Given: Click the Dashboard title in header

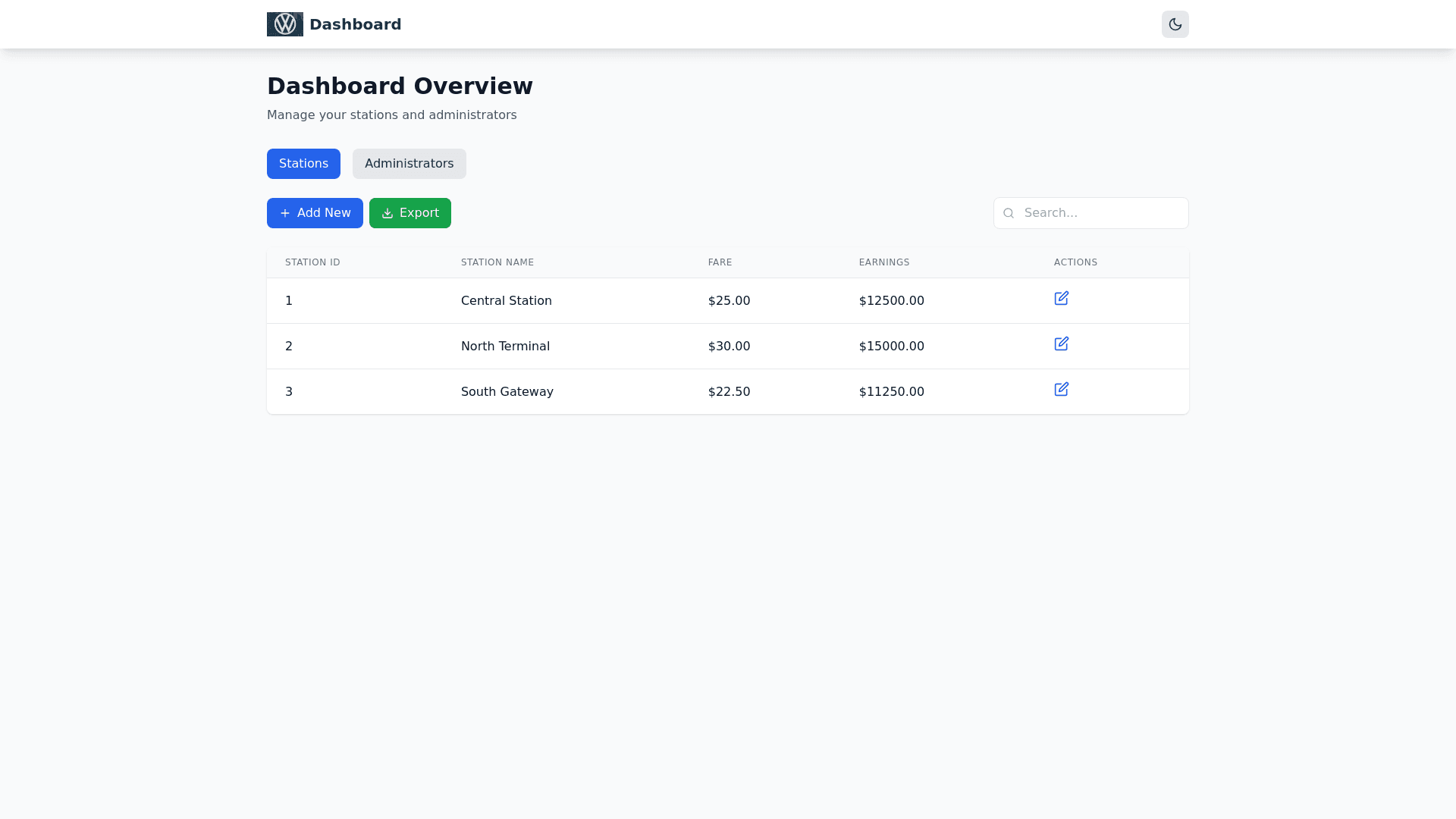Looking at the screenshot, I should pyautogui.click(x=355, y=24).
